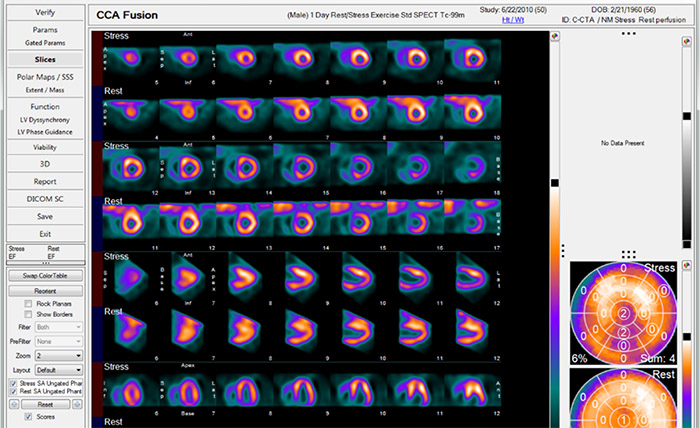Open the Filter dropdown showing Both
This screenshot has width=700, height=428.
[x=59, y=327]
